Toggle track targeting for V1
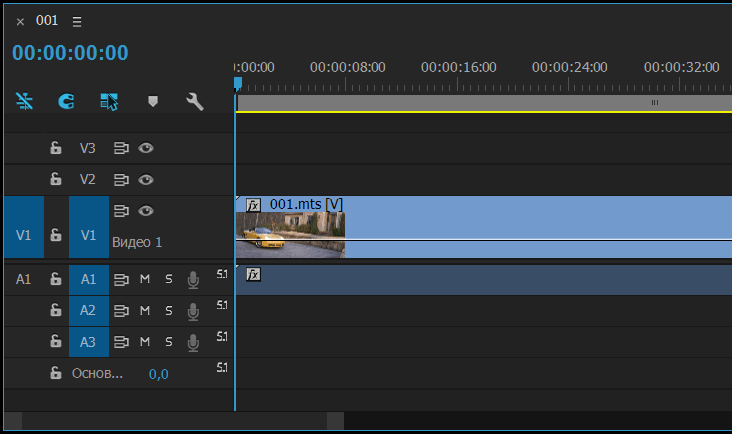Screen dimensions: 732x434 89,227
